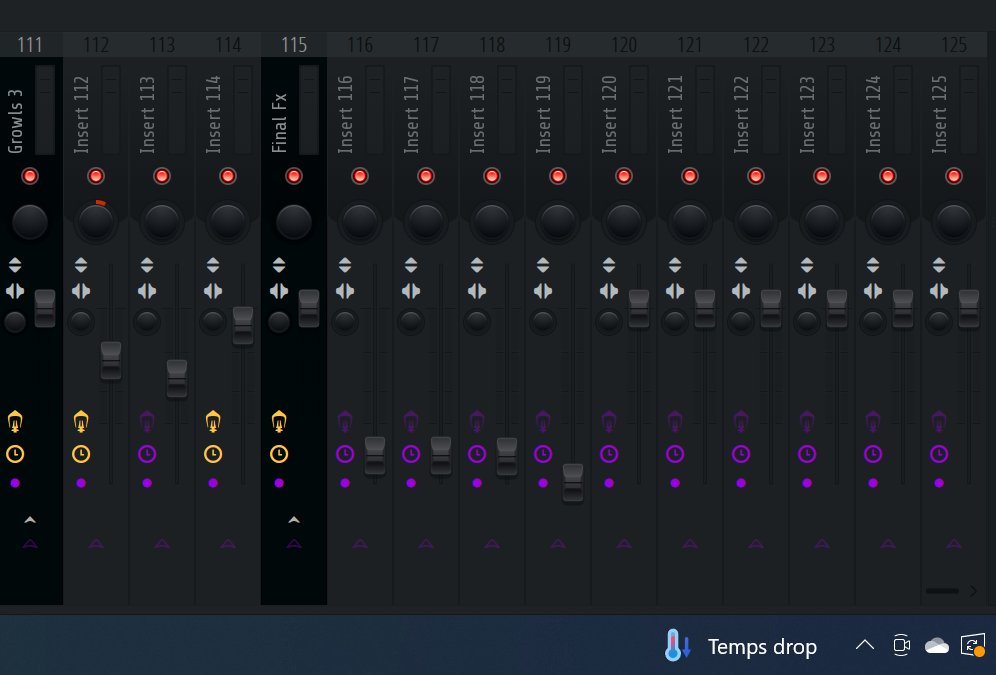Click the white up arrow on the Final Fx strip
Image resolution: width=996 pixels, height=675 pixels.
click(293, 519)
